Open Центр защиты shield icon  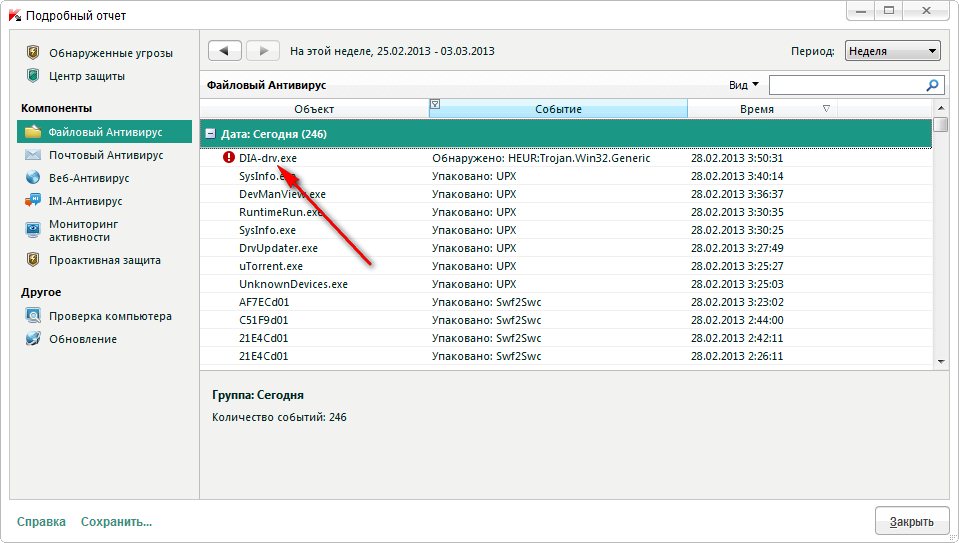click(33, 76)
